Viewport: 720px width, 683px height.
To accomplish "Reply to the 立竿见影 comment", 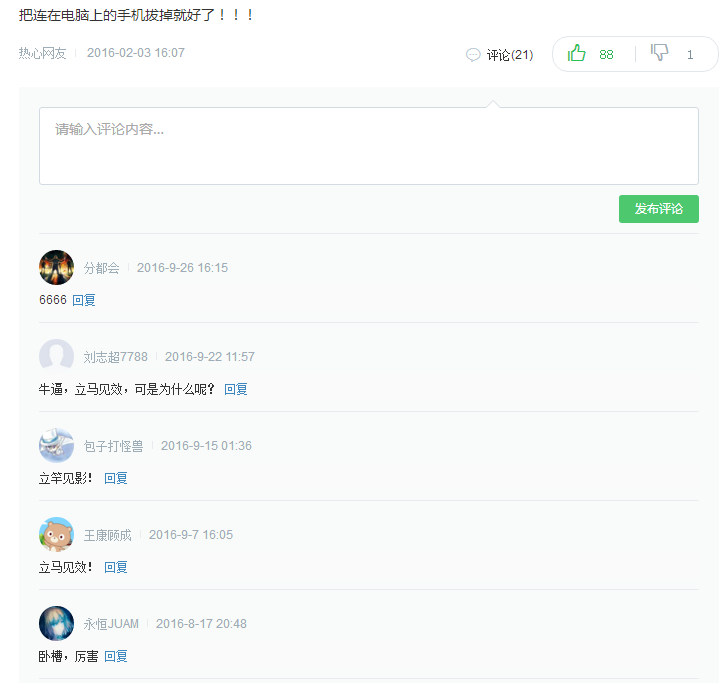I will [x=116, y=479].
